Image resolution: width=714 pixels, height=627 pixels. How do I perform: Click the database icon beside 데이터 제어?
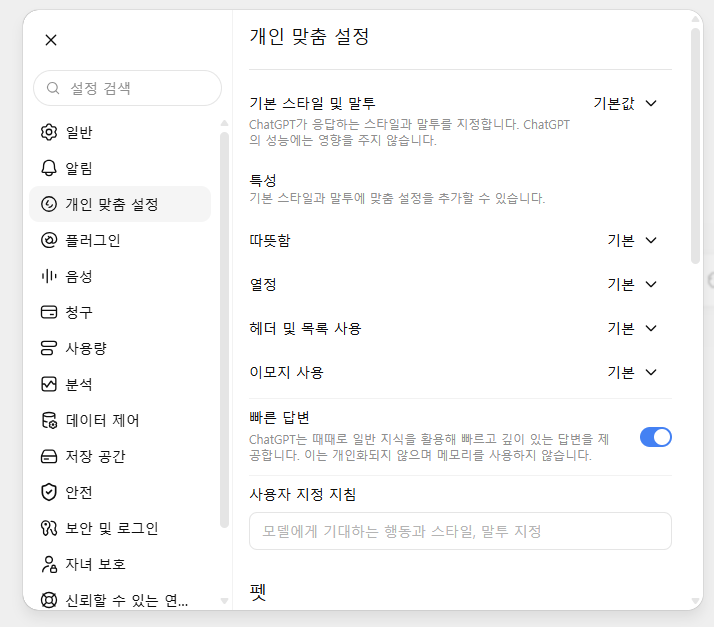[x=49, y=420]
